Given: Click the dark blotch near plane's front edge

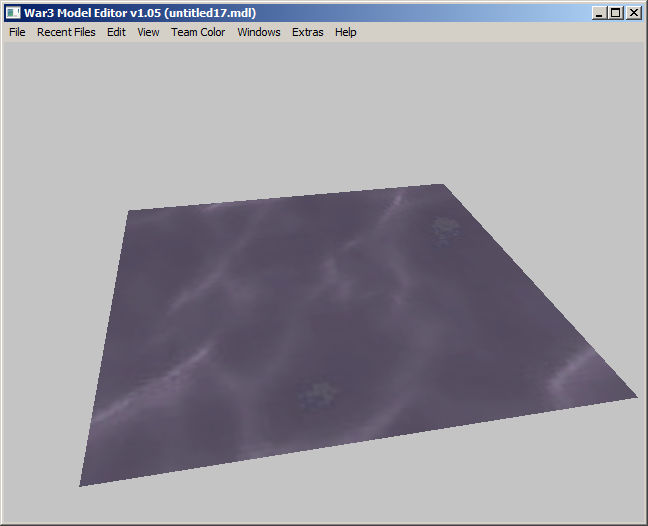Looking at the screenshot, I should click(x=317, y=395).
